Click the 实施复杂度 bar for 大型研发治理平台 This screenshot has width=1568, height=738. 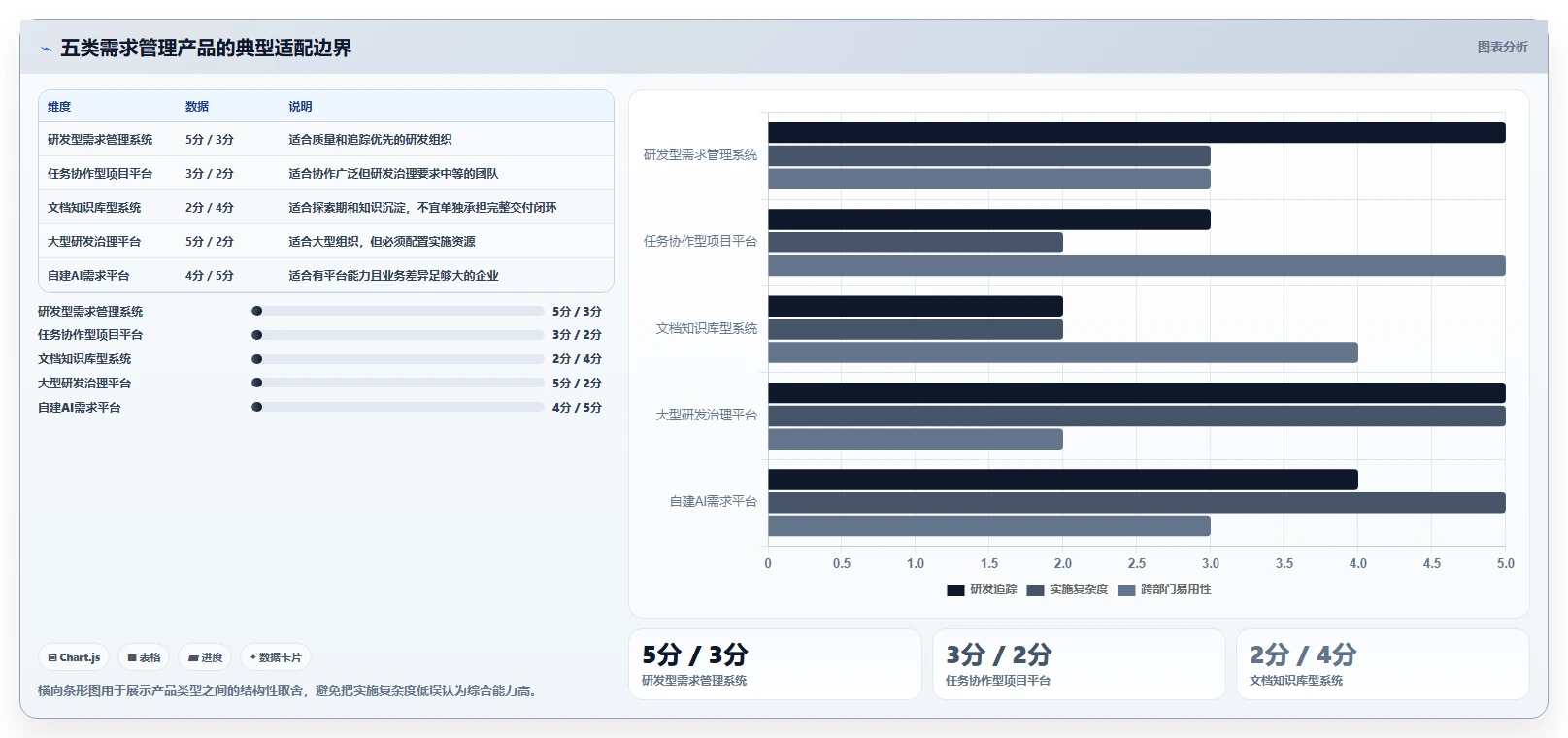(1137, 417)
